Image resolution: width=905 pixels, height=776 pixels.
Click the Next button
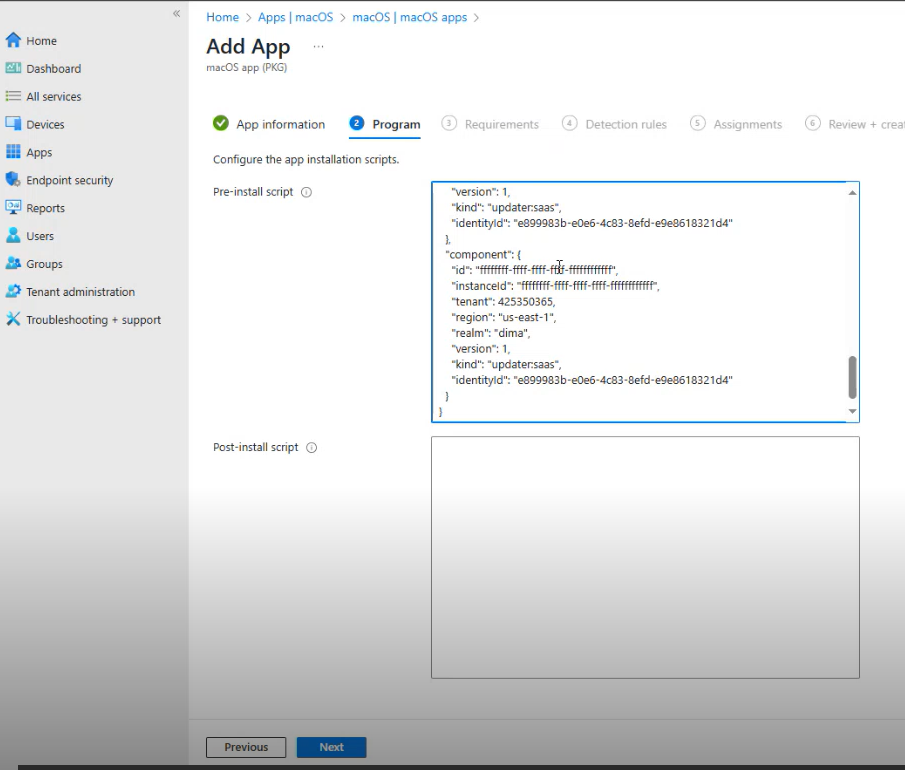(331, 747)
